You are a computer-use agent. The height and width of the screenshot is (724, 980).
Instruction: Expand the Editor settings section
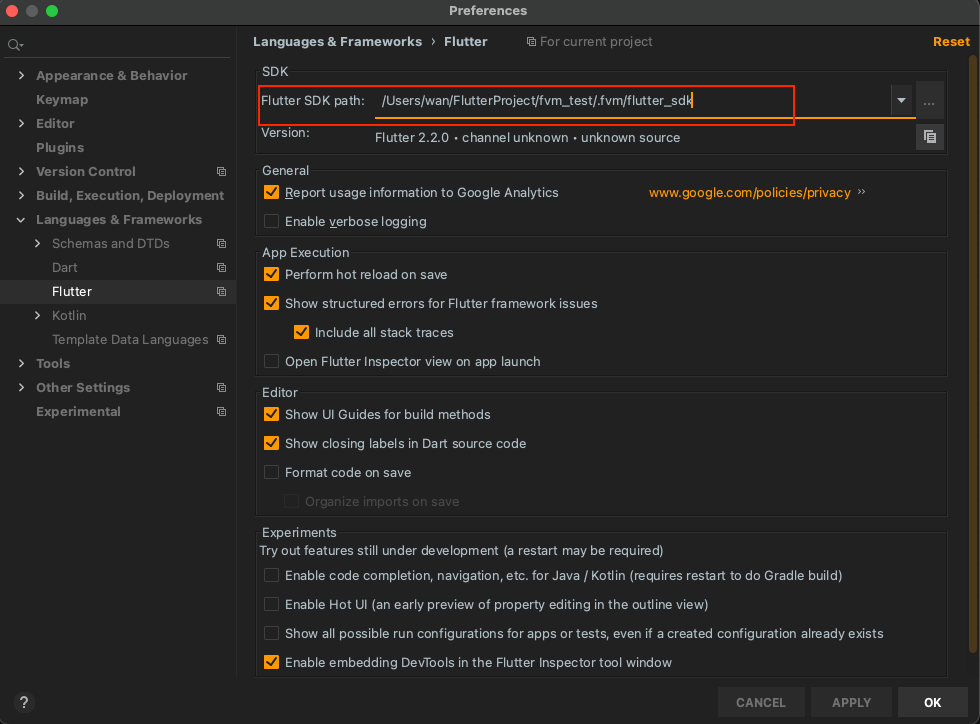click(x=21, y=123)
